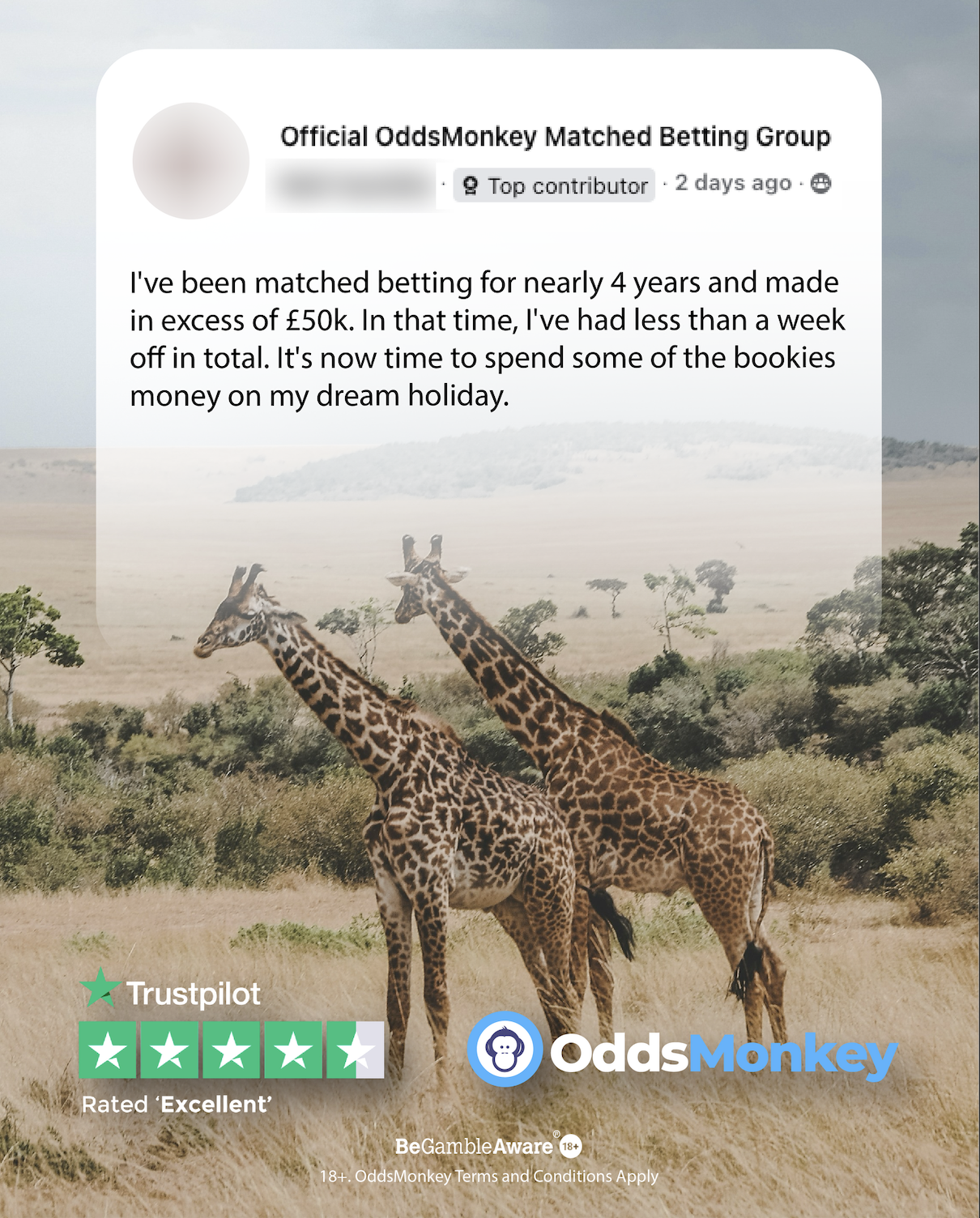The image size is (980, 1218).
Task: Click the green Trustpilot star logo
Action: point(100,988)
